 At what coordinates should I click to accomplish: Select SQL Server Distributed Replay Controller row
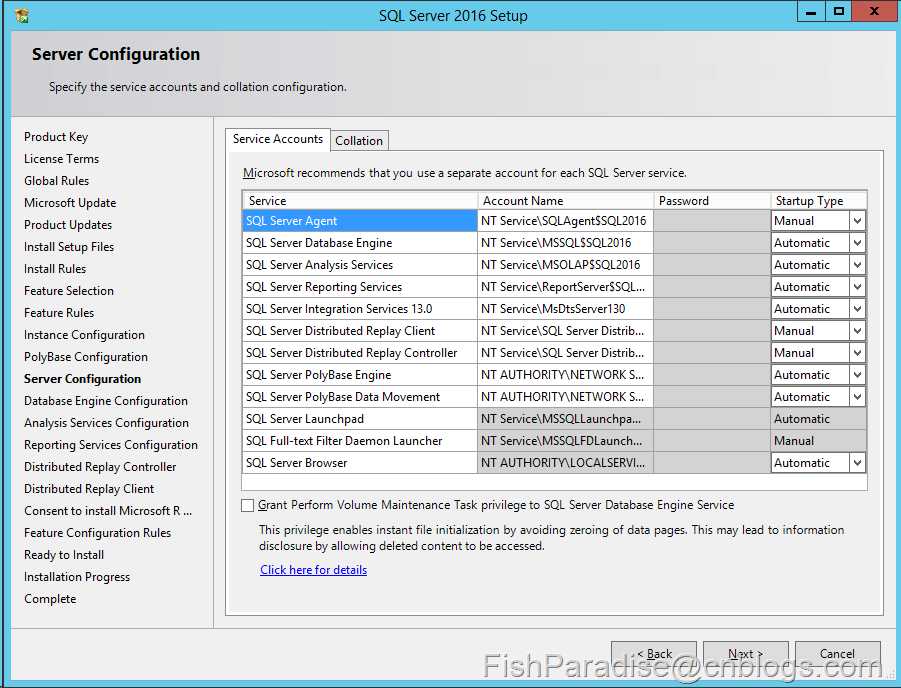tap(360, 353)
